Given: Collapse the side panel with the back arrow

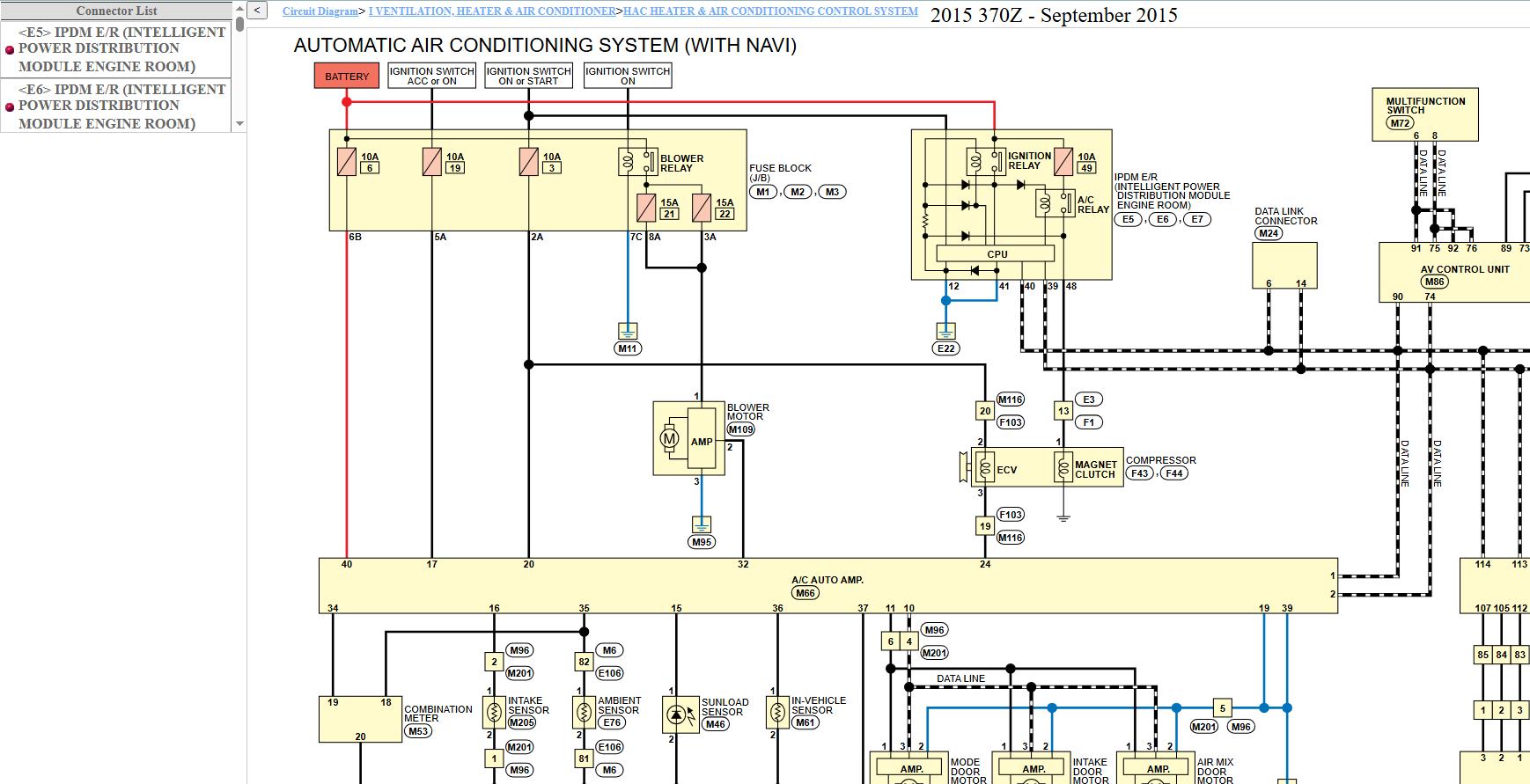Looking at the screenshot, I should [x=256, y=11].
